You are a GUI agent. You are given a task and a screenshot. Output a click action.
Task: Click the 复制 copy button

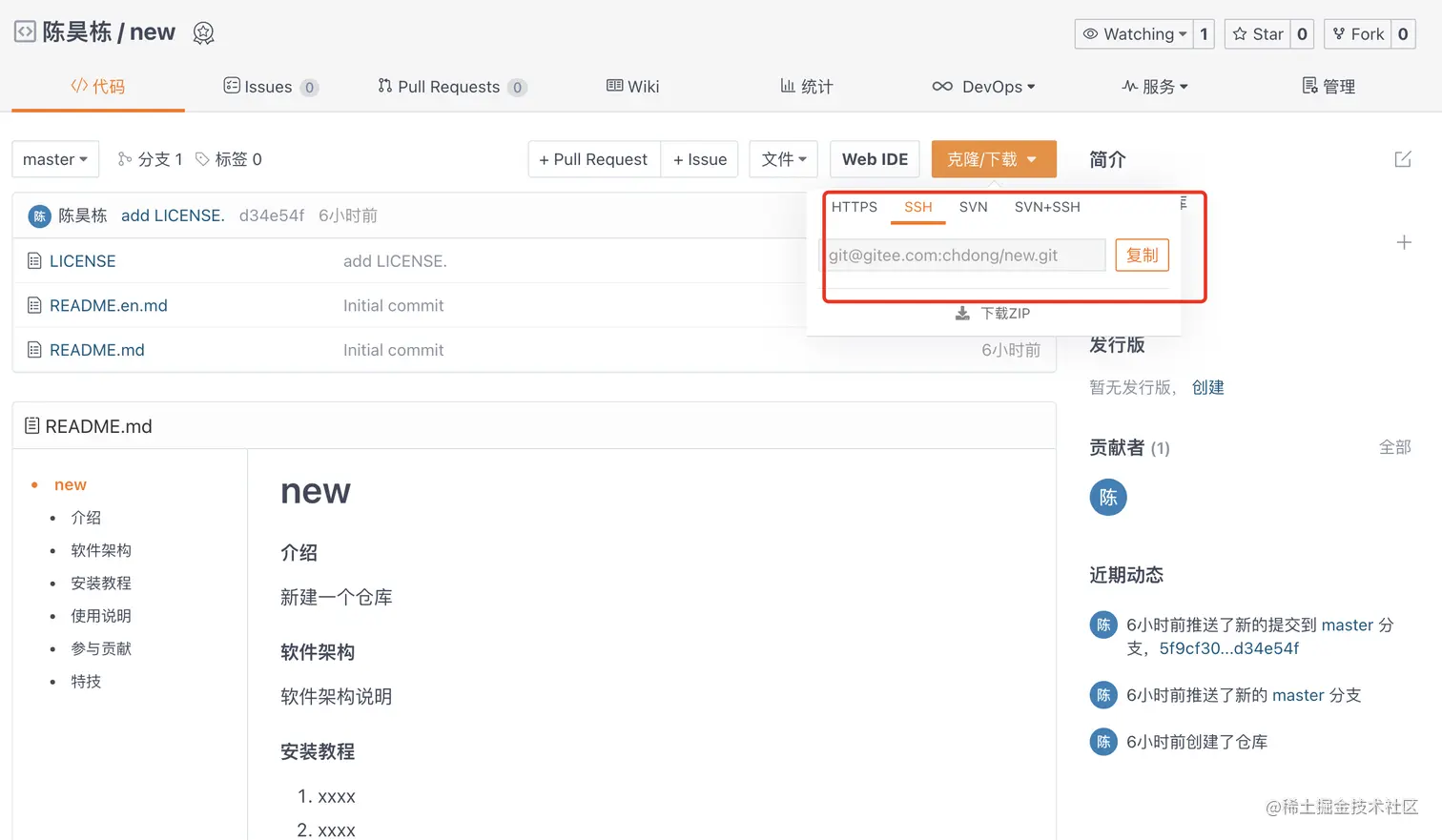point(1143,256)
